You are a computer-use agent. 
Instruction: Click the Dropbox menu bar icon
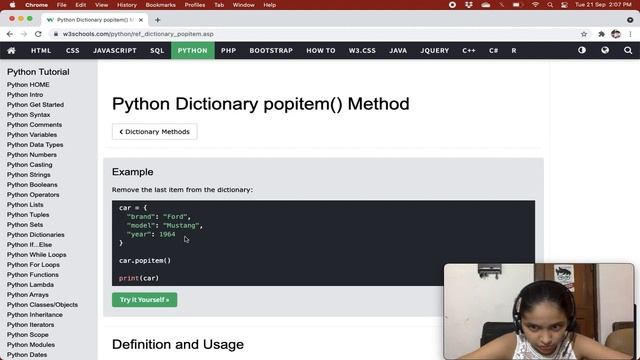[x=469, y=5]
